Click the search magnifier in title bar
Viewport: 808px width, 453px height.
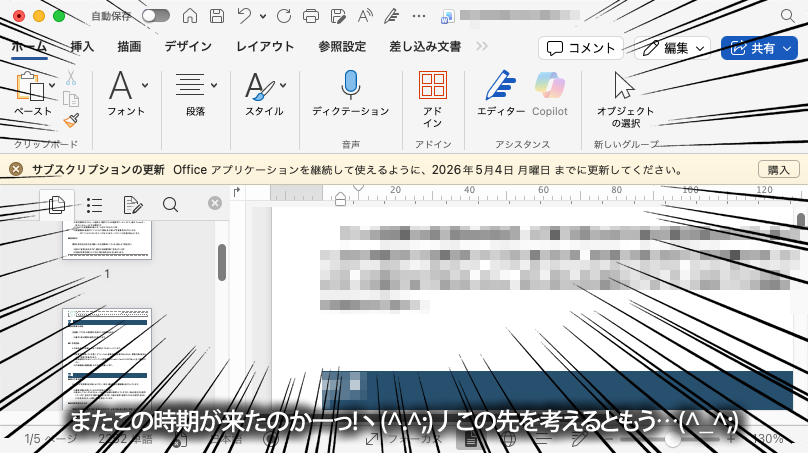[787, 16]
